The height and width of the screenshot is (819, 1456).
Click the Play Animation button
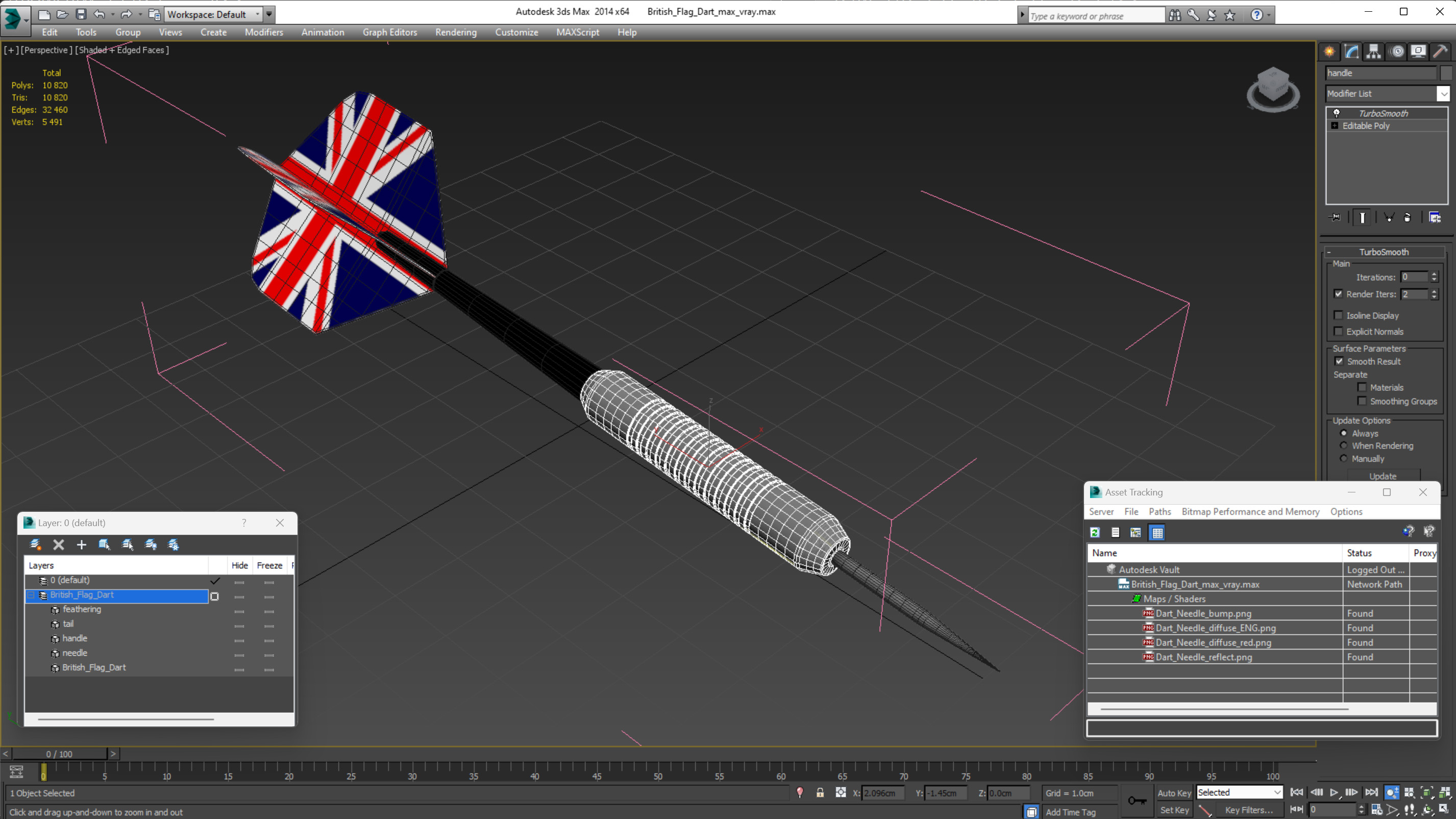(x=1334, y=792)
